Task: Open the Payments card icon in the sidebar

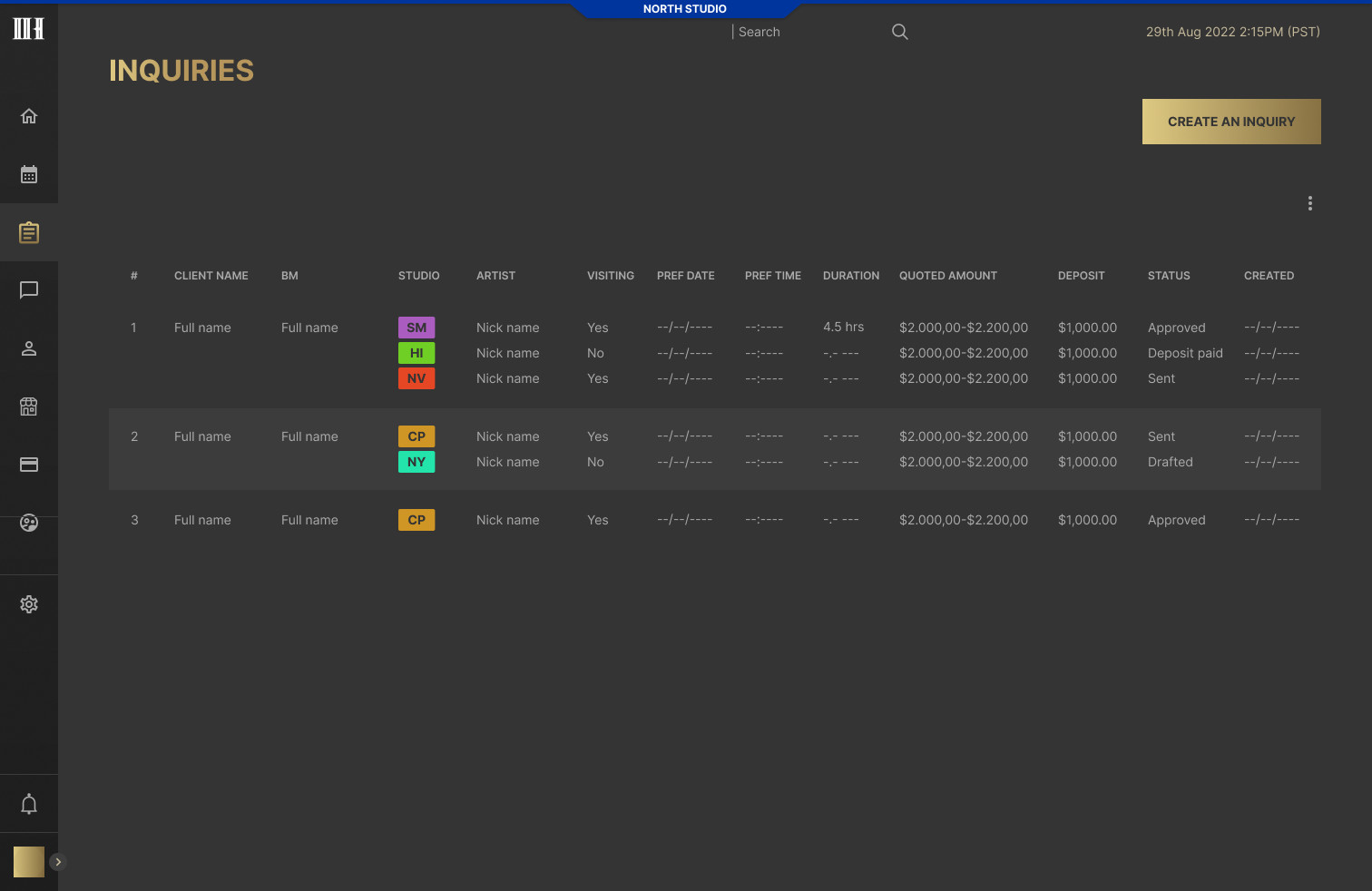Action: (29, 465)
